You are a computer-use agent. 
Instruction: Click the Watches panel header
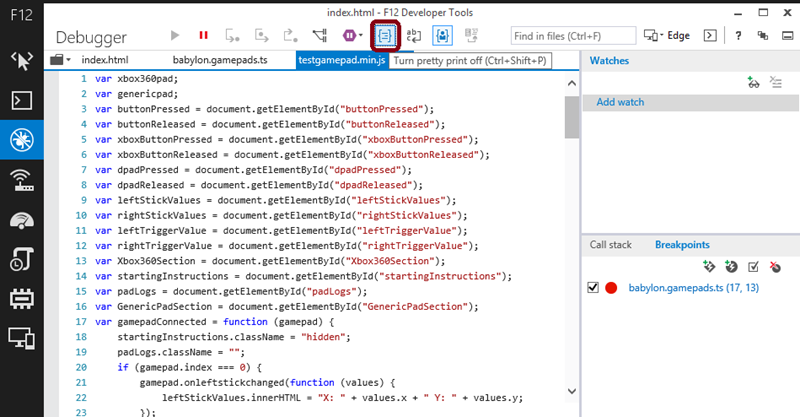609,61
